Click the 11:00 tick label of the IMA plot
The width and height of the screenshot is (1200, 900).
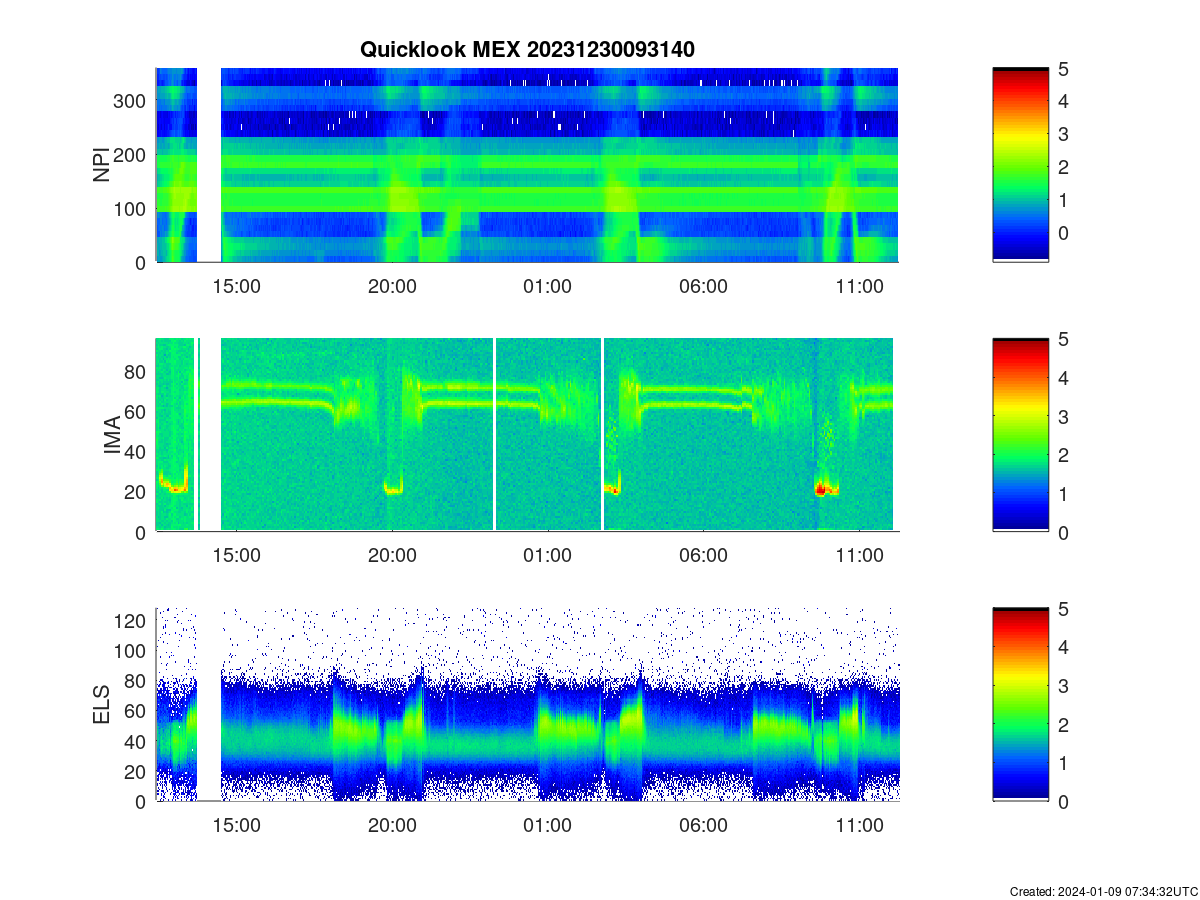coord(859,556)
